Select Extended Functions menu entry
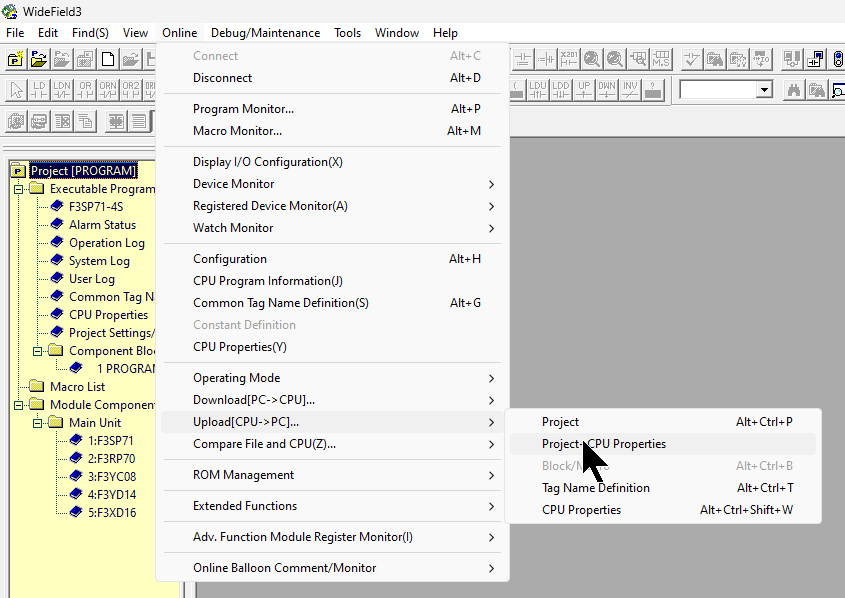845x598 pixels. point(333,506)
